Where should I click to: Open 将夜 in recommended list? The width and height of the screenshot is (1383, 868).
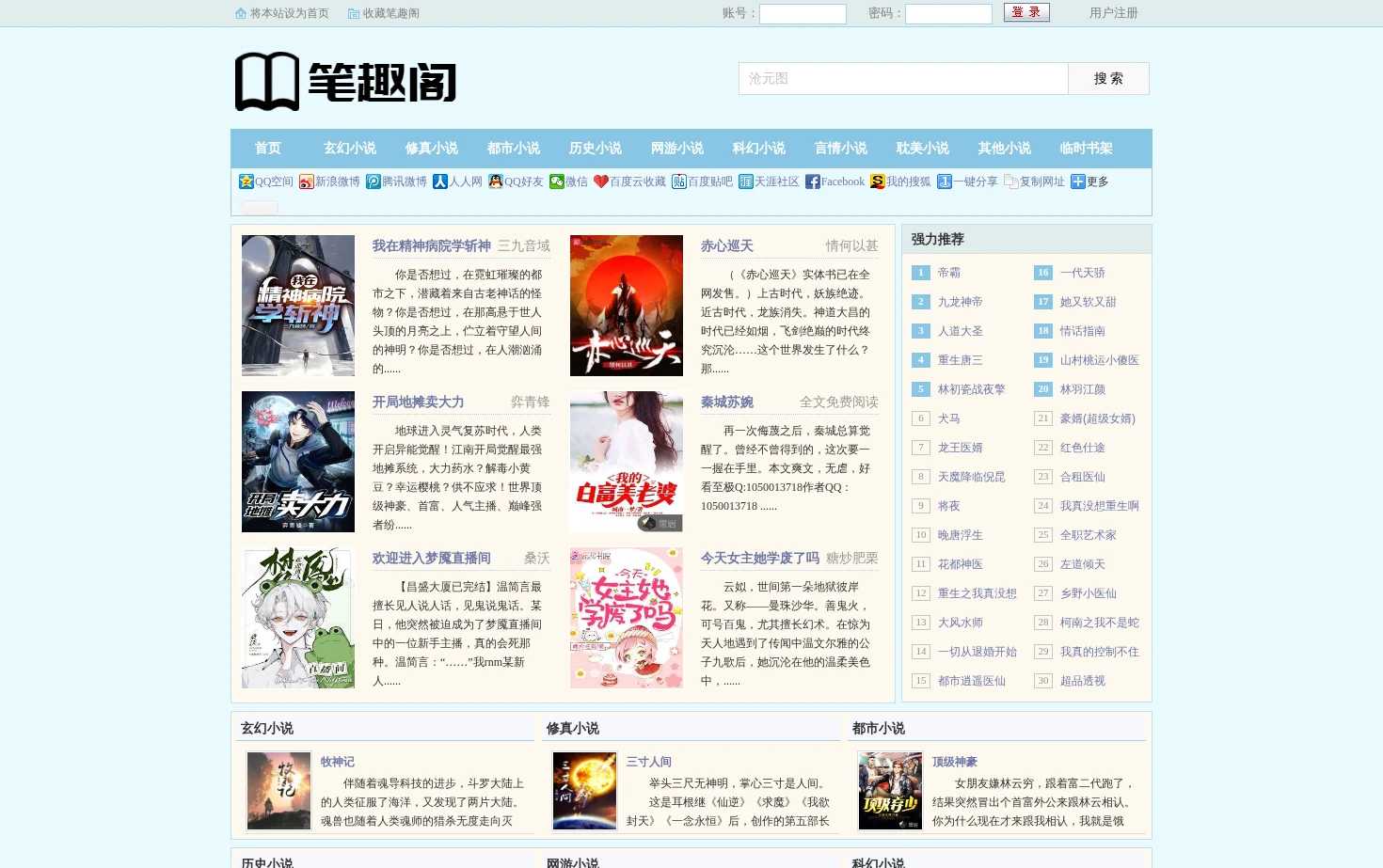coord(949,506)
